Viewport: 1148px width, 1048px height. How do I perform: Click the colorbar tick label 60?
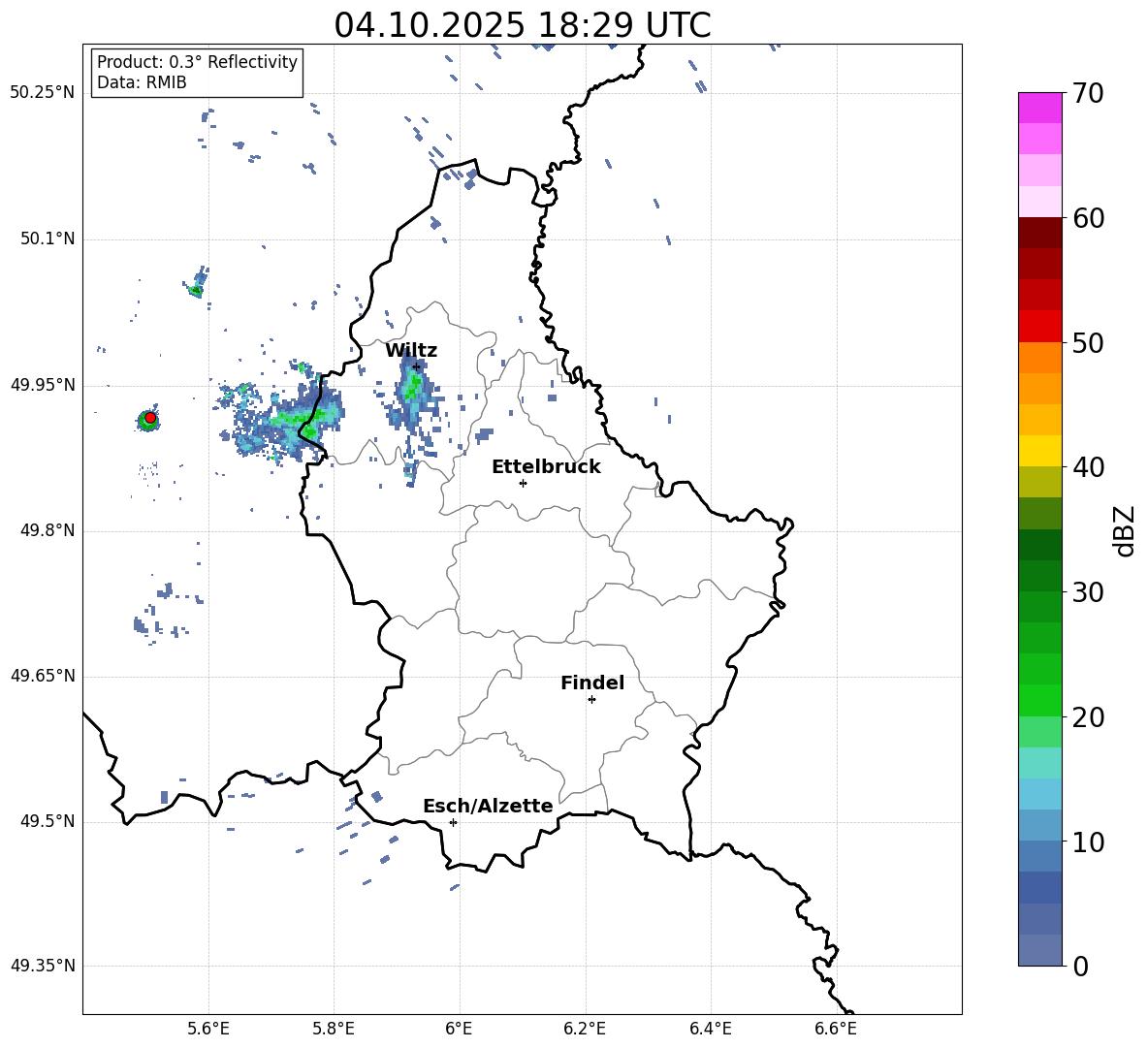coord(1088,218)
